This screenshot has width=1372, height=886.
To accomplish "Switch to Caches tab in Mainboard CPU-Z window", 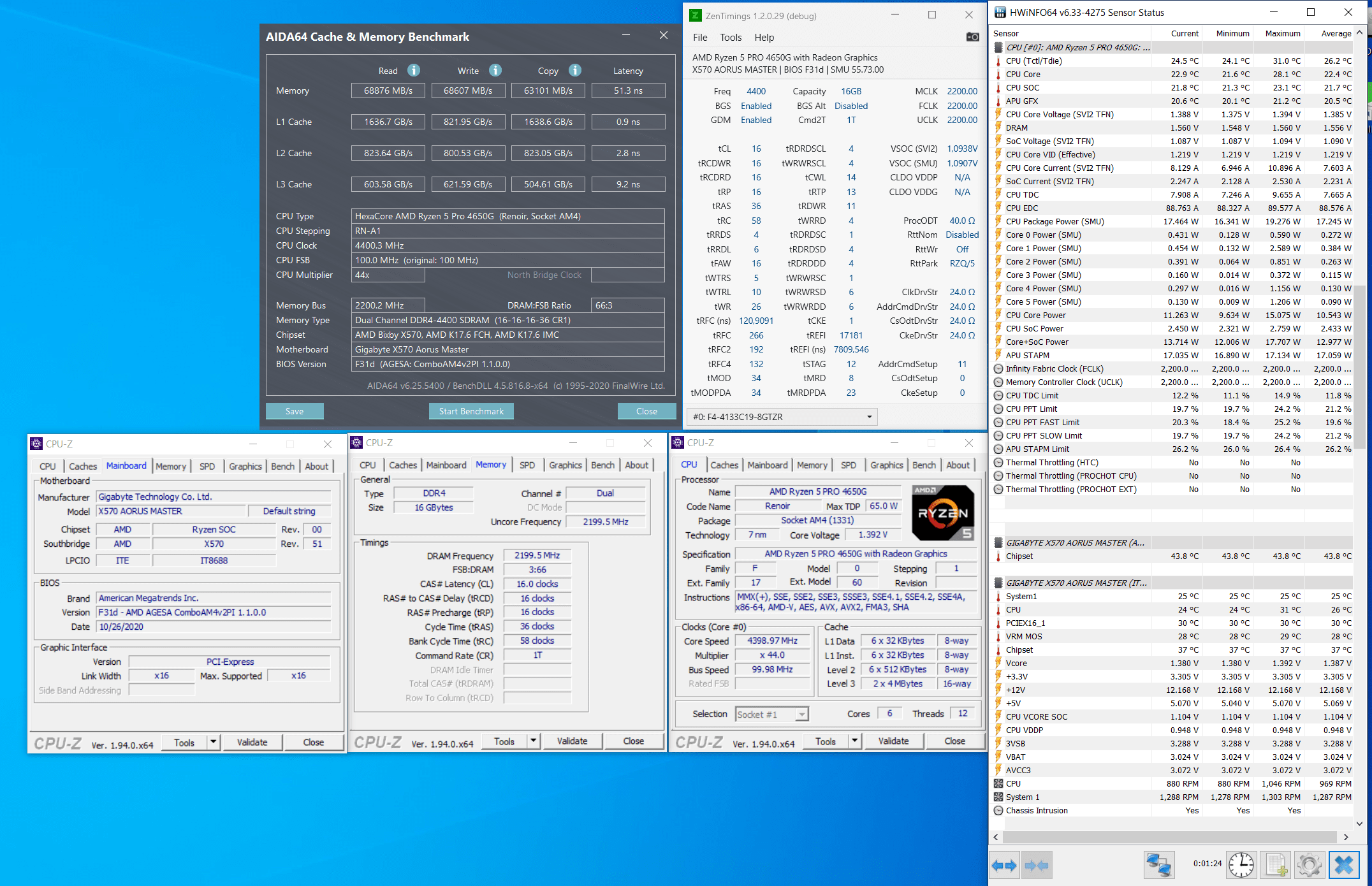I will (83, 466).
